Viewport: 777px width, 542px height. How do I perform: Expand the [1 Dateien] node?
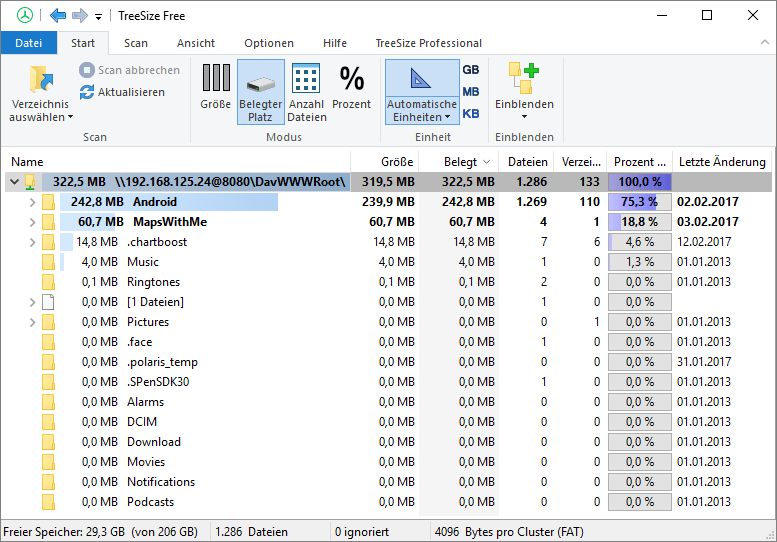tap(32, 302)
